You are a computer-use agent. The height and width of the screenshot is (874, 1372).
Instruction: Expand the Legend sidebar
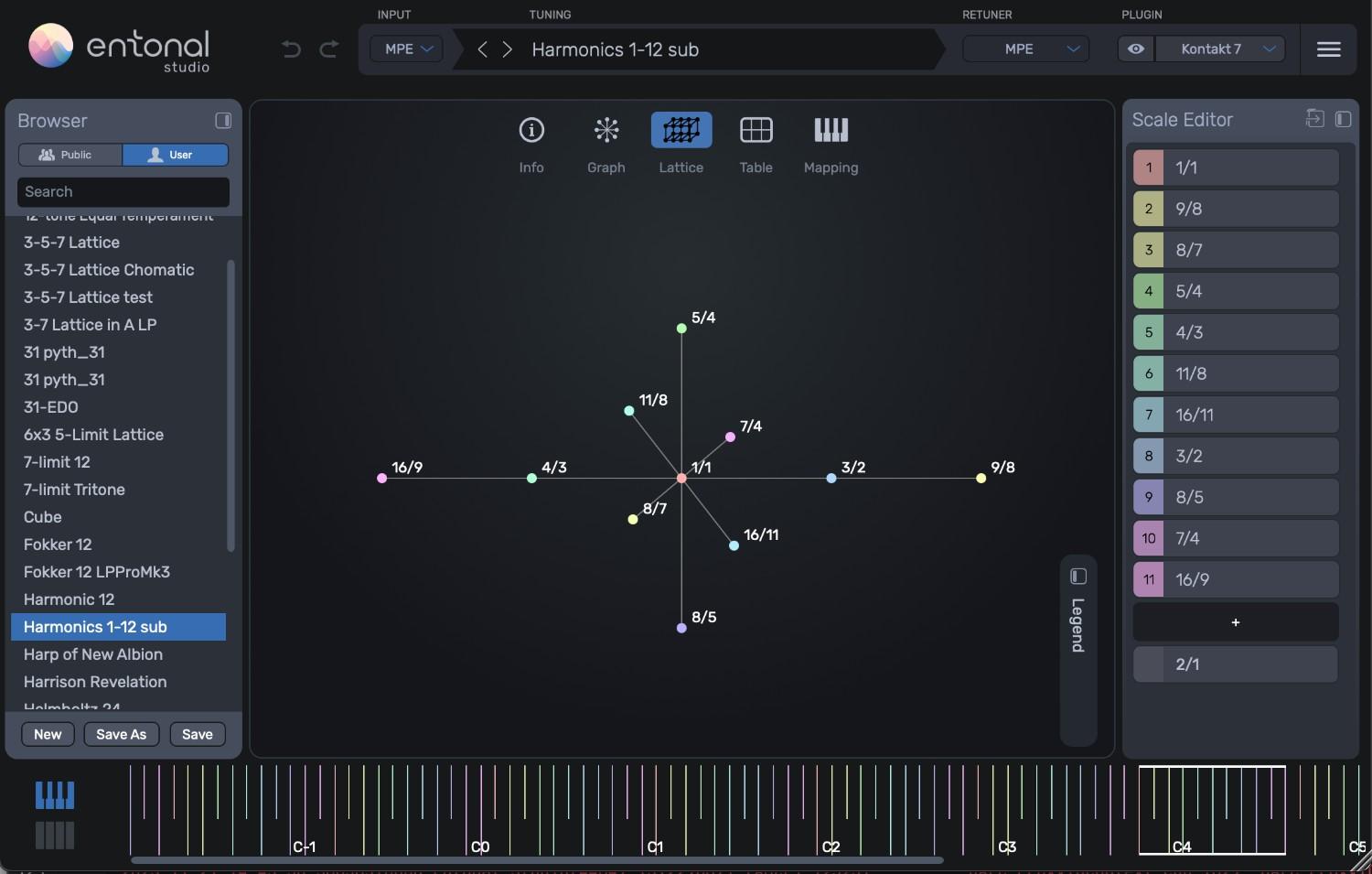click(x=1077, y=576)
